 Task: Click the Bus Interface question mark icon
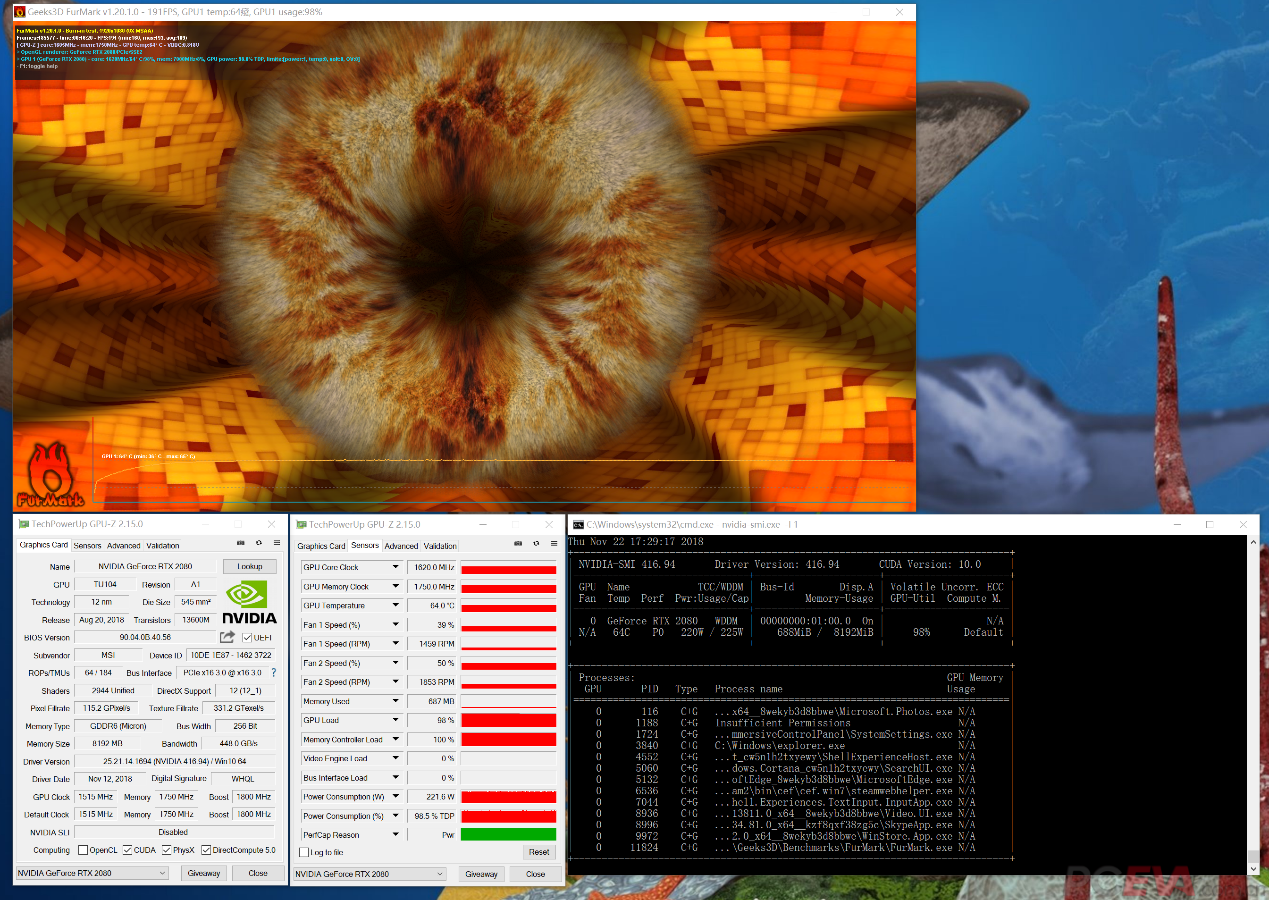273,673
